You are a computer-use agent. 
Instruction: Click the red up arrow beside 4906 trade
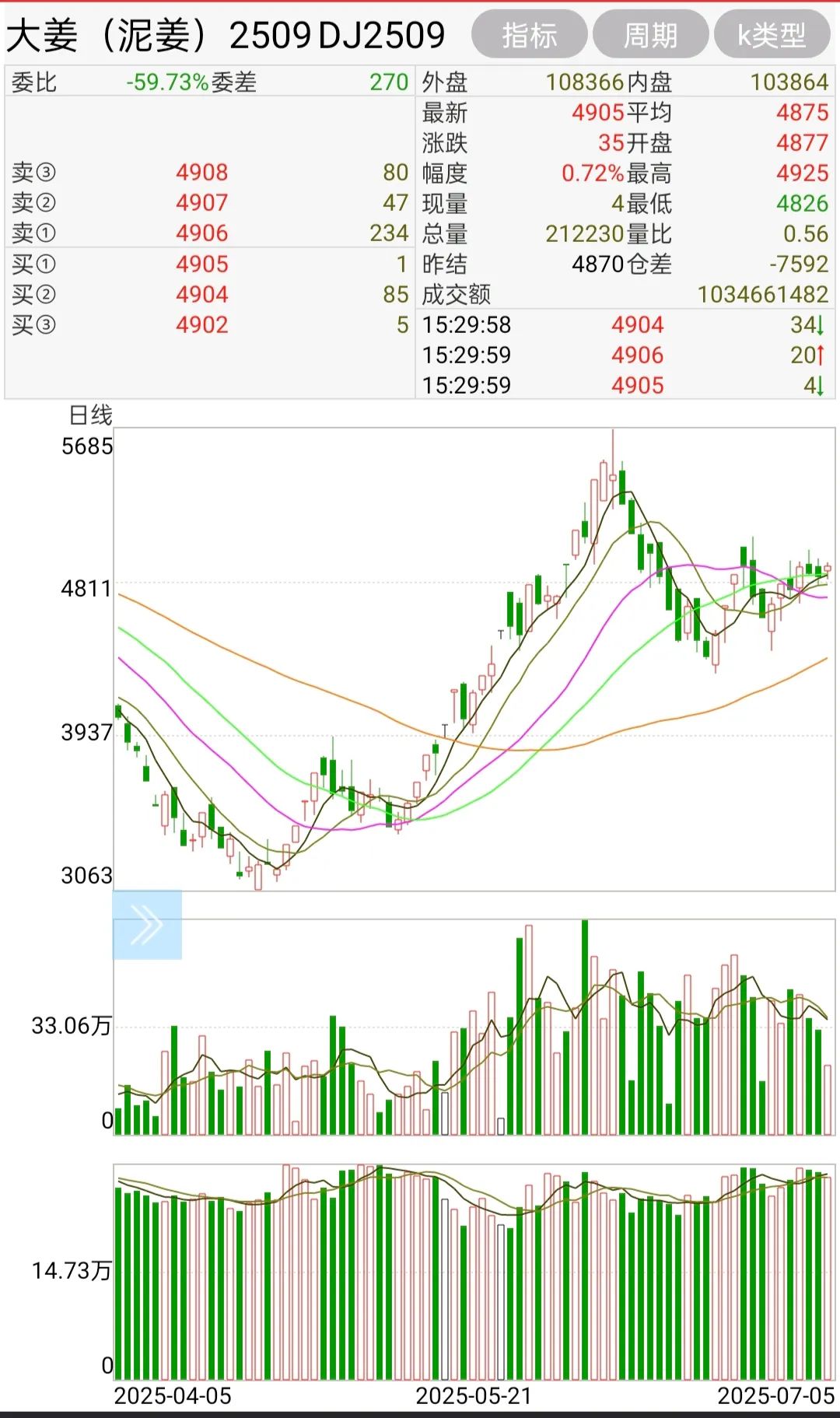[819, 355]
